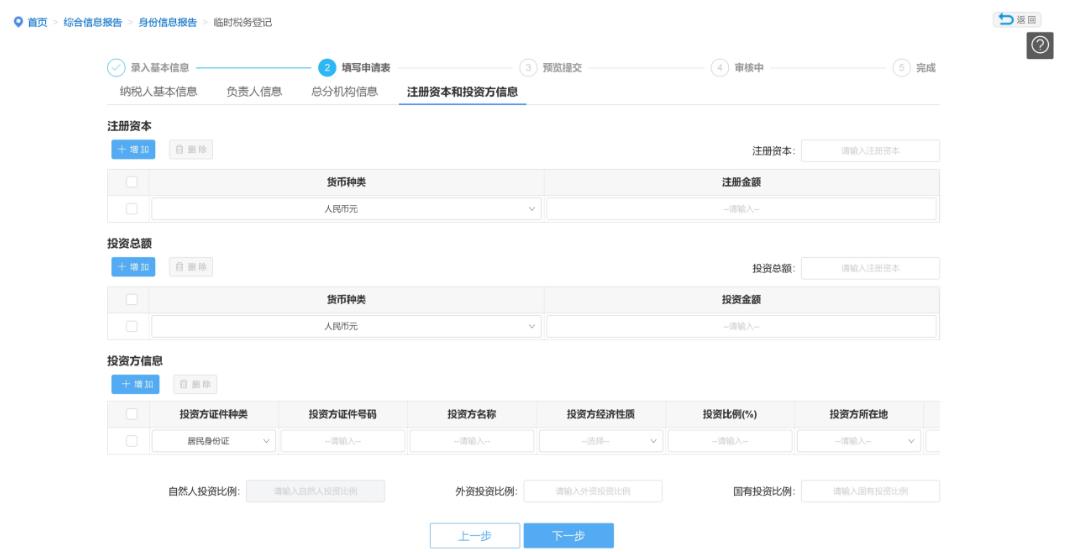Click step 1 checkmark circle icon
The width and height of the screenshot is (1066, 552).
(x=116, y=68)
